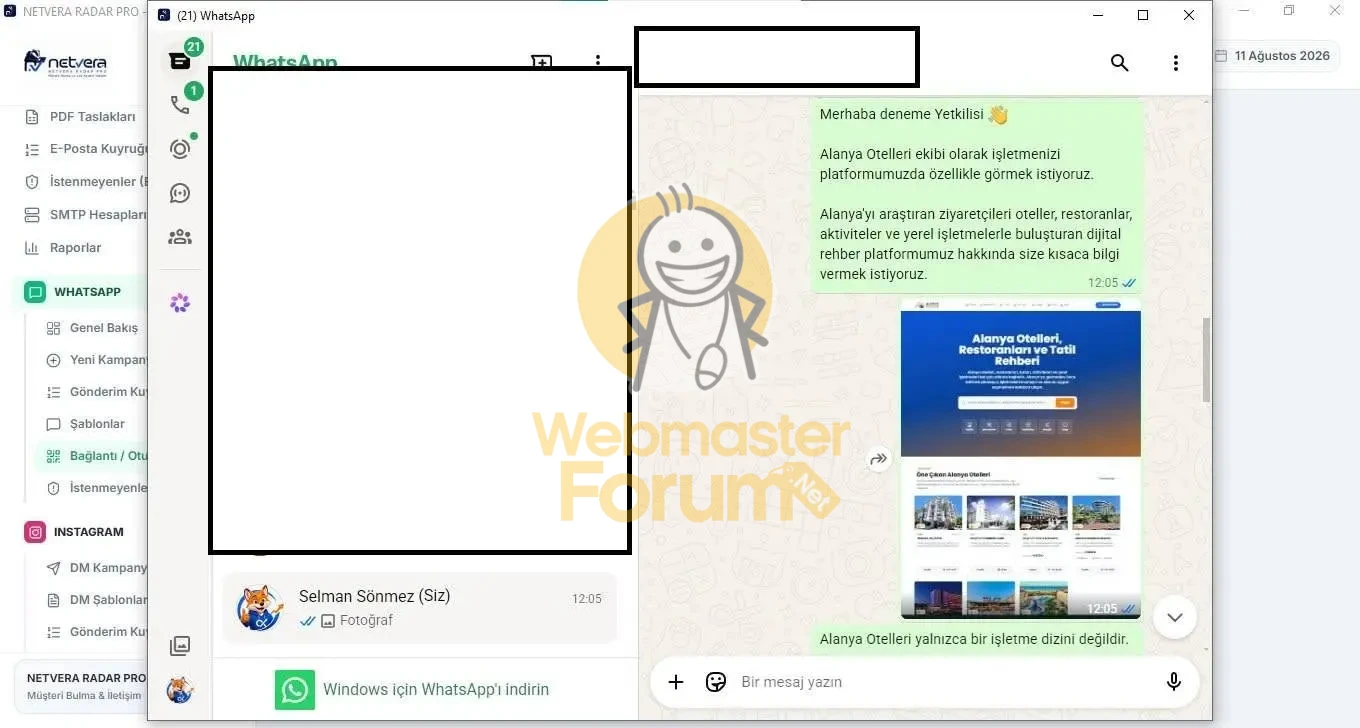Jump to latest messages with down chevron
This screenshot has width=1360, height=728.
1175,617
